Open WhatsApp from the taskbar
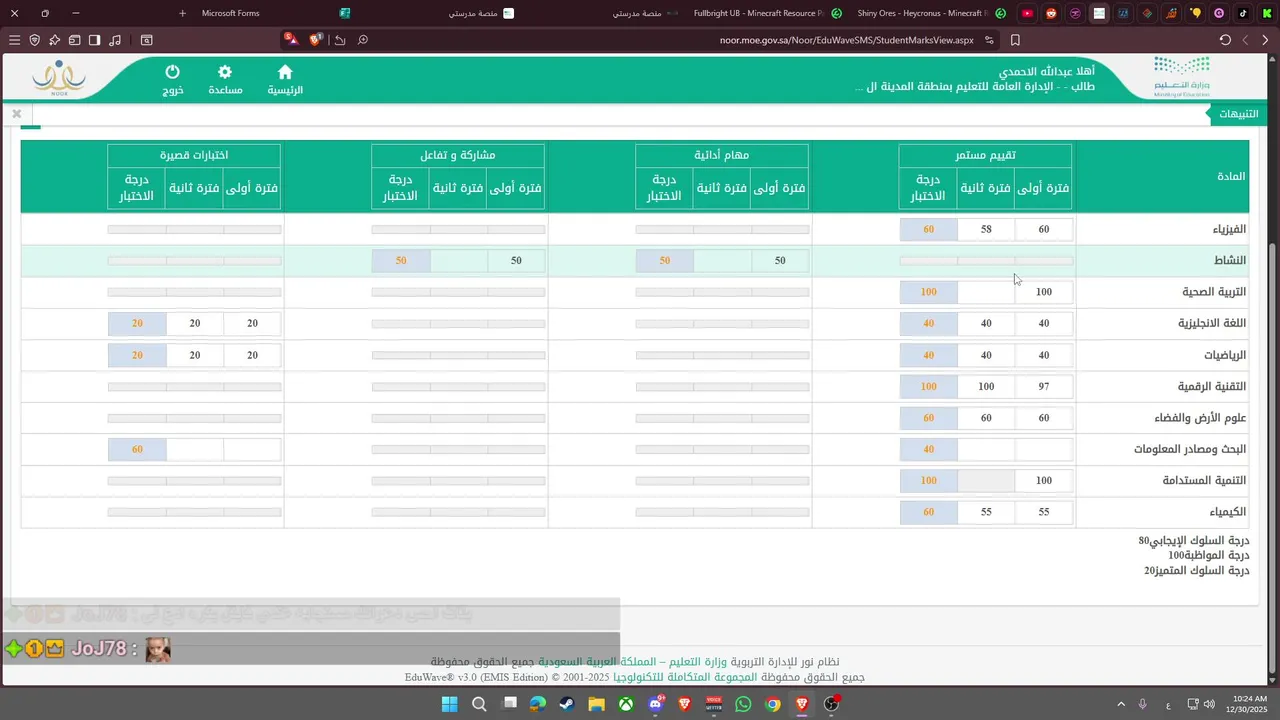1280x720 pixels. 743,704
